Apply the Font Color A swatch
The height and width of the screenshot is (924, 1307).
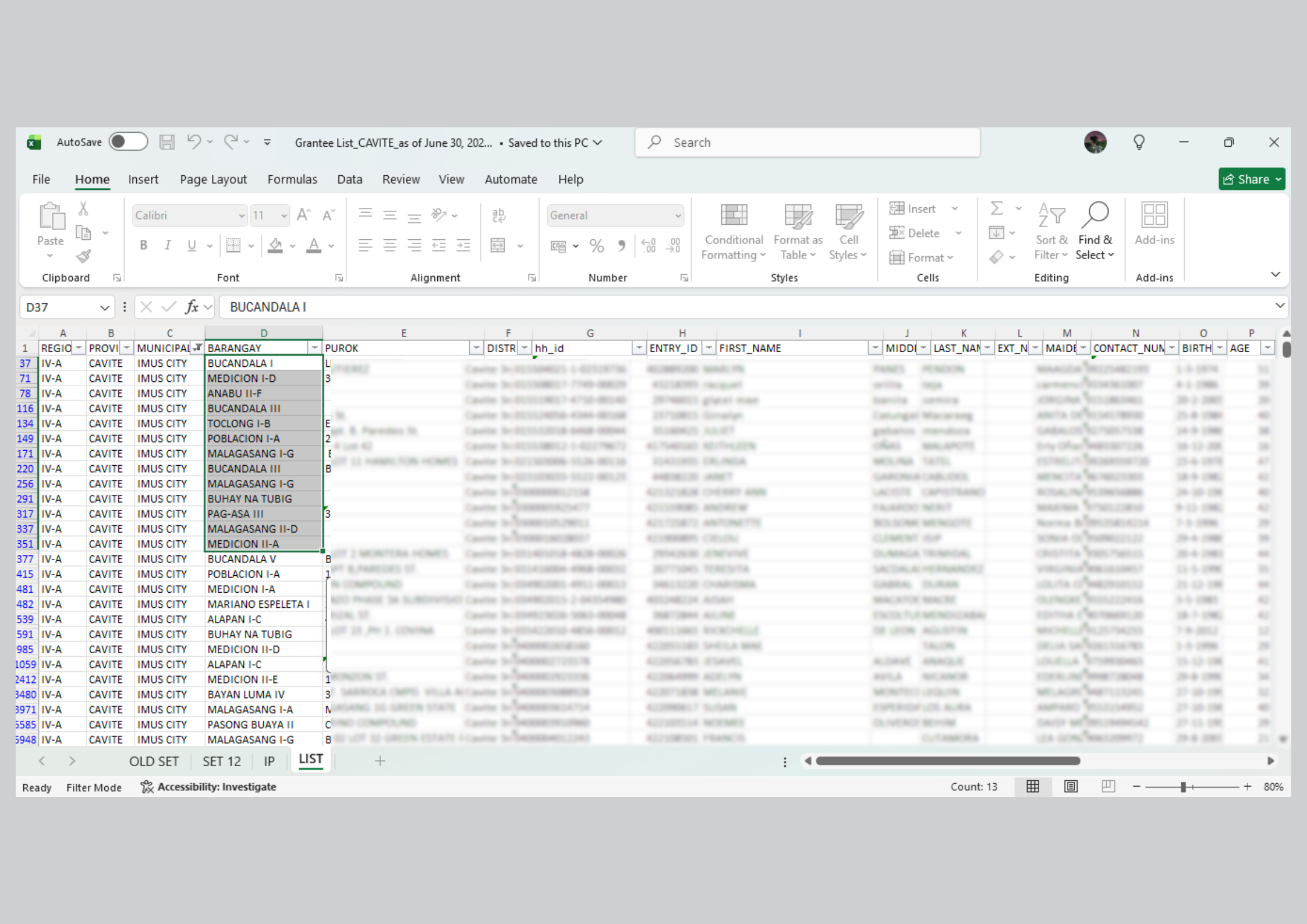(314, 246)
